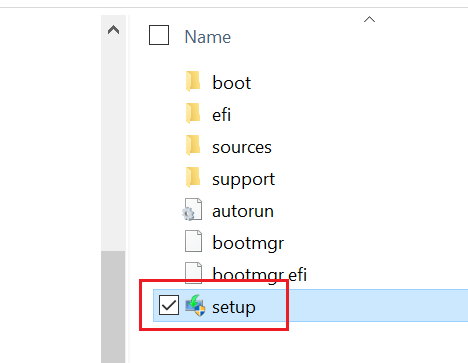Screen dimensions: 468x363
Task: Click the bootmgr.efi file icon
Action: (x=193, y=273)
